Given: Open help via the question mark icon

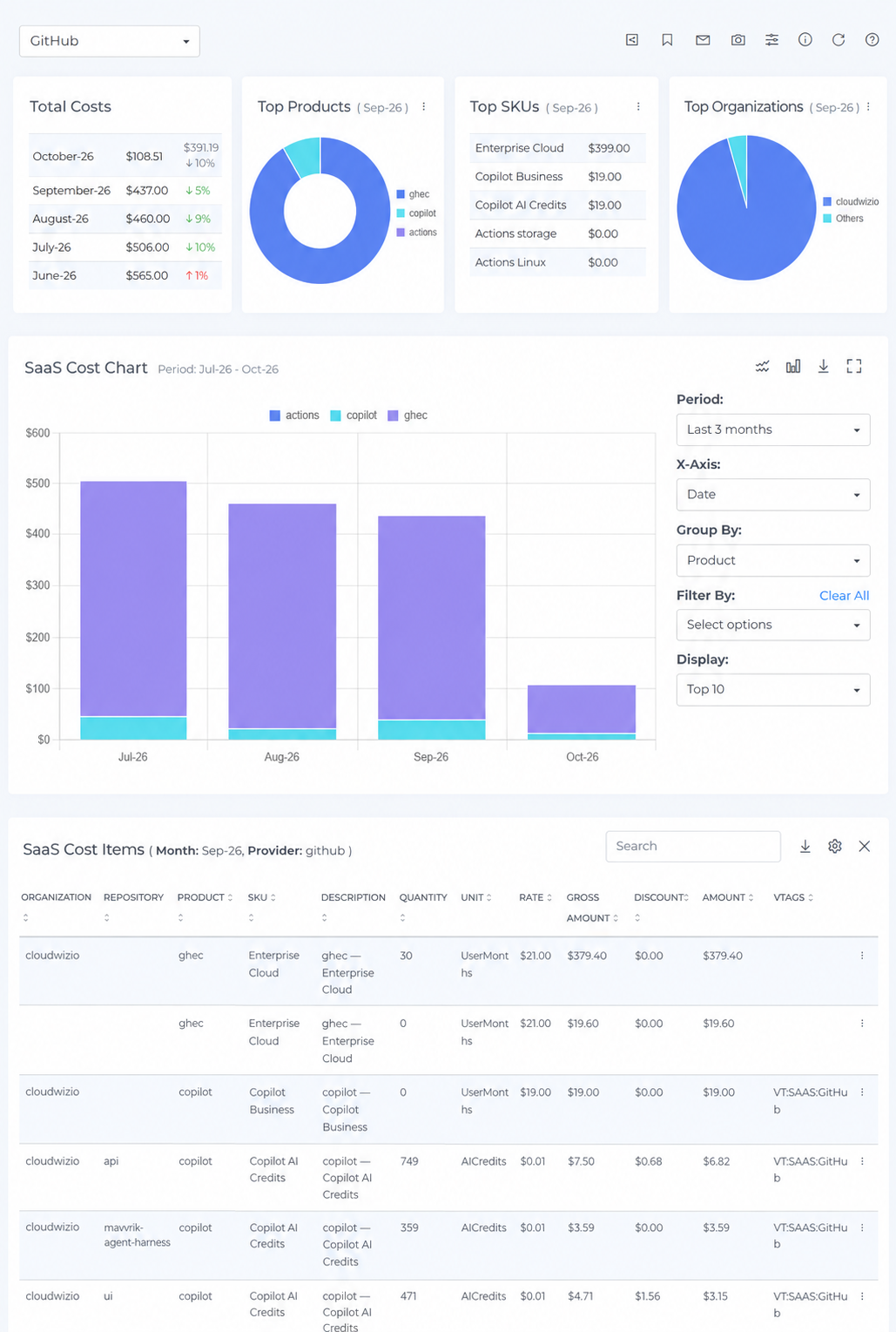Looking at the screenshot, I should coord(872,40).
